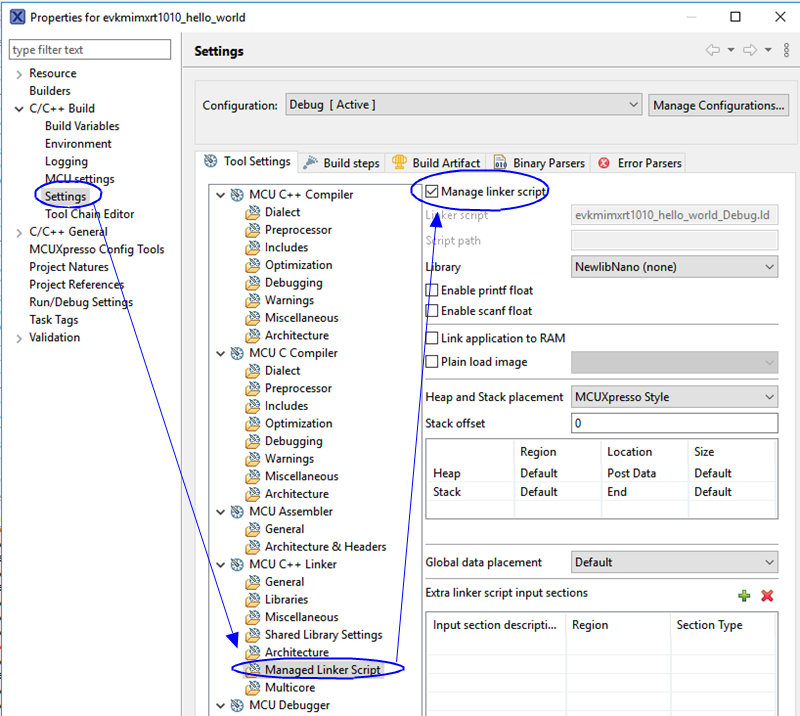This screenshot has height=716, width=800.
Task: Check Link application to RAM
Action: (432, 338)
